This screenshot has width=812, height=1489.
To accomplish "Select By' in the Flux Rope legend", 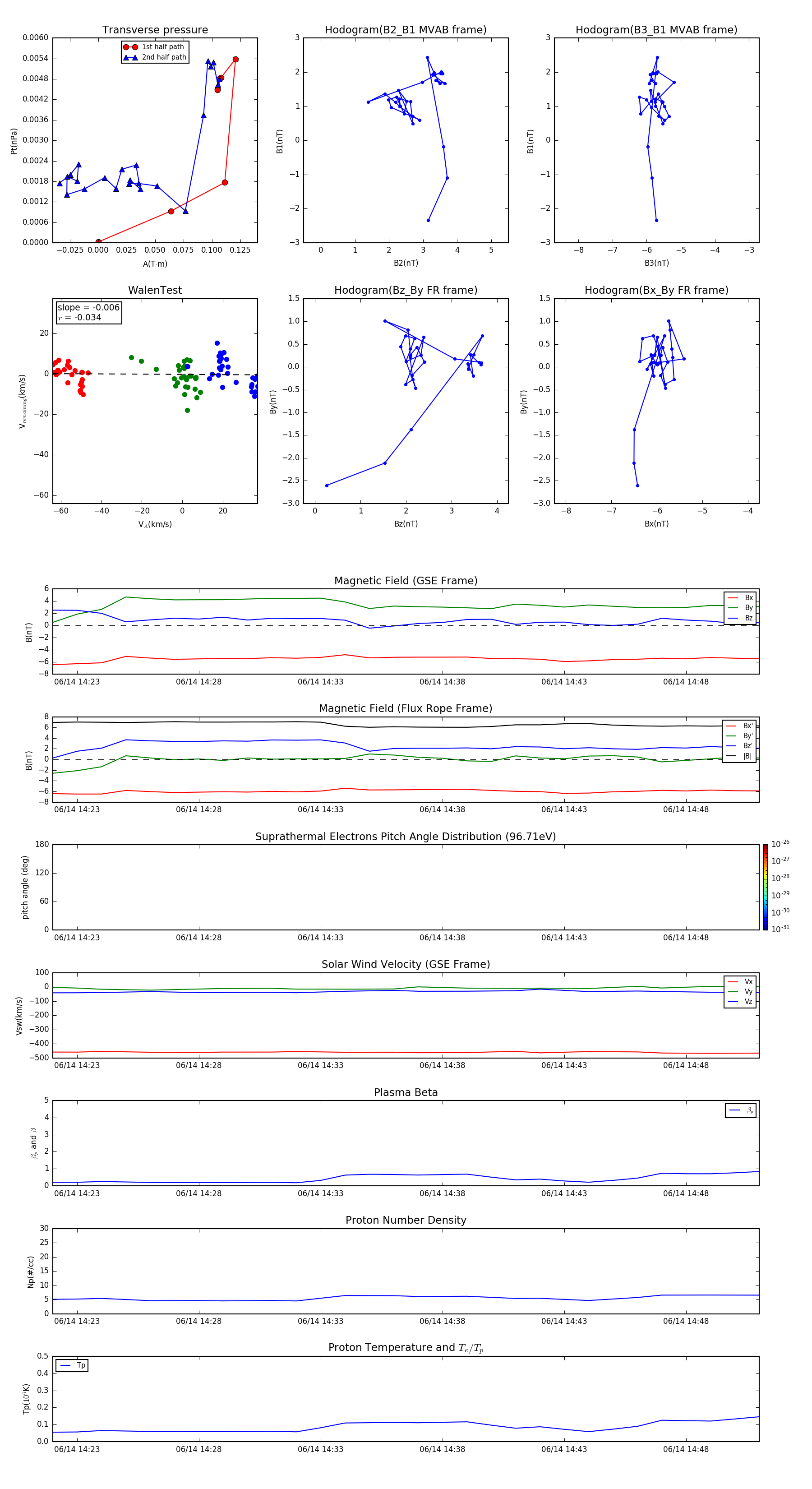I will click(740, 736).
